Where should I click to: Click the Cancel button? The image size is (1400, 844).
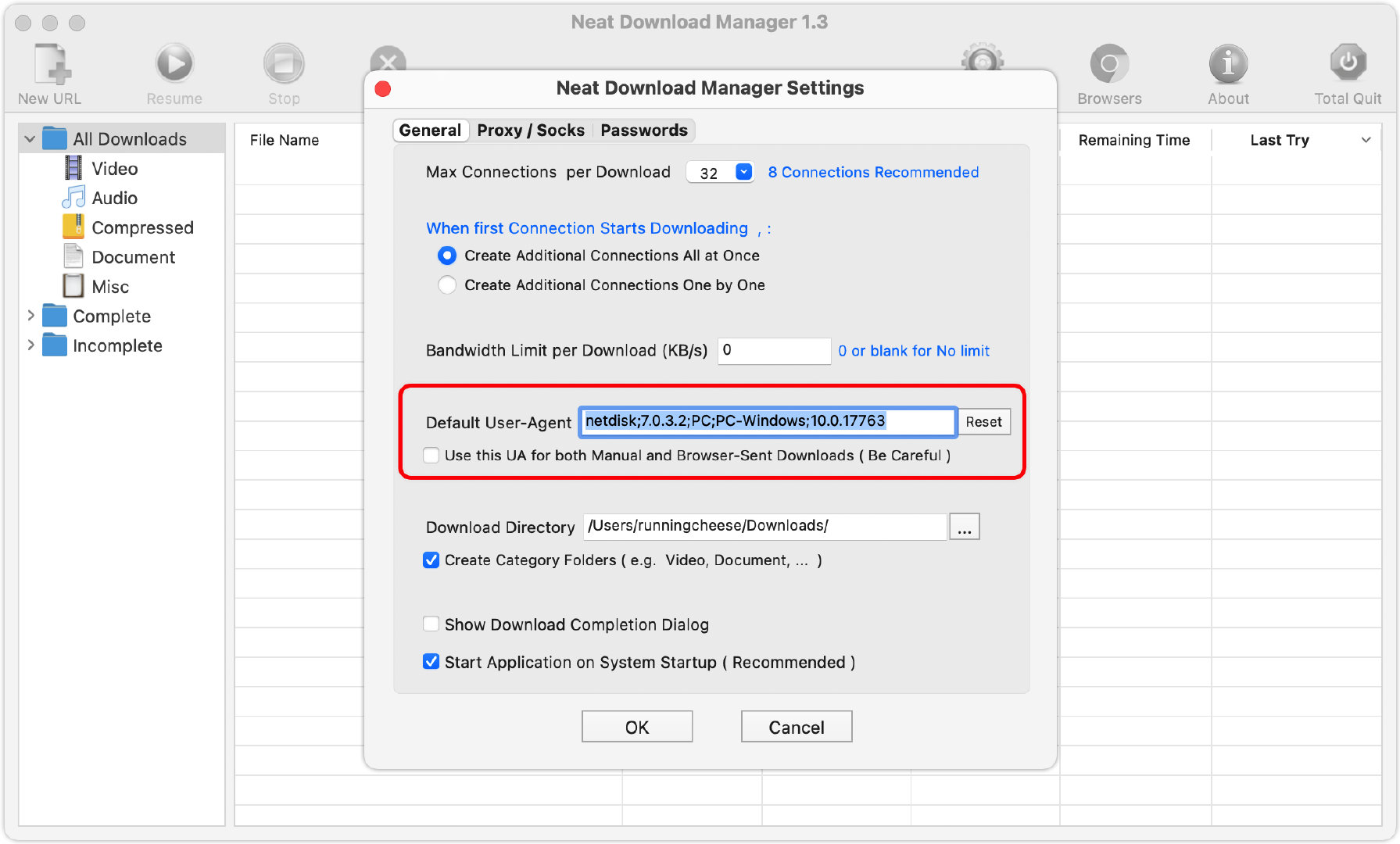pos(797,727)
